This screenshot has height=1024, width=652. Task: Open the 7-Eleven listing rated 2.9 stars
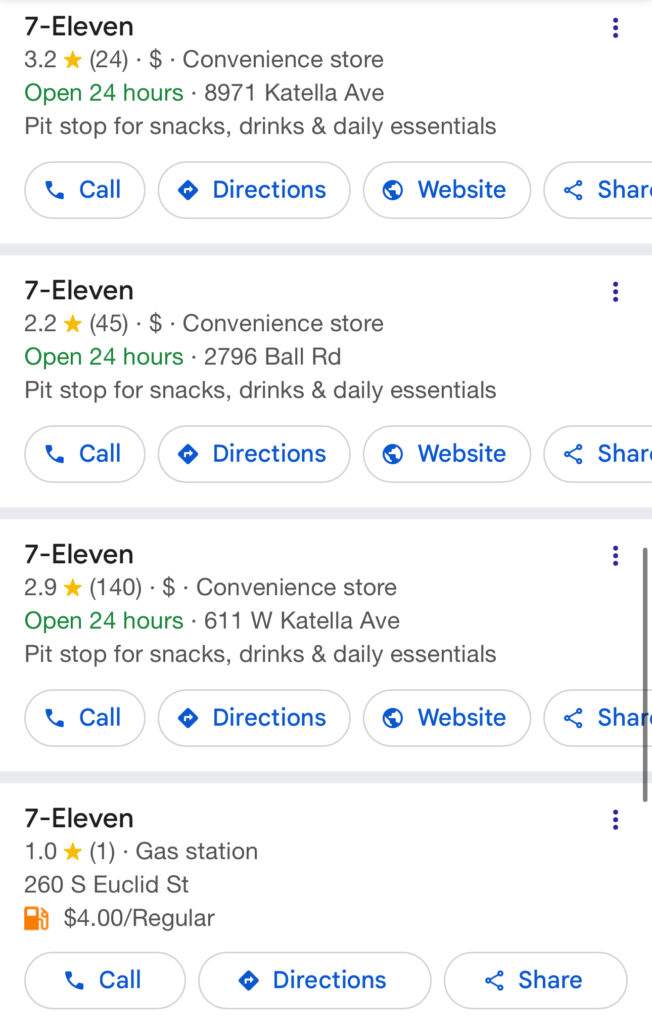coord(79,555)
